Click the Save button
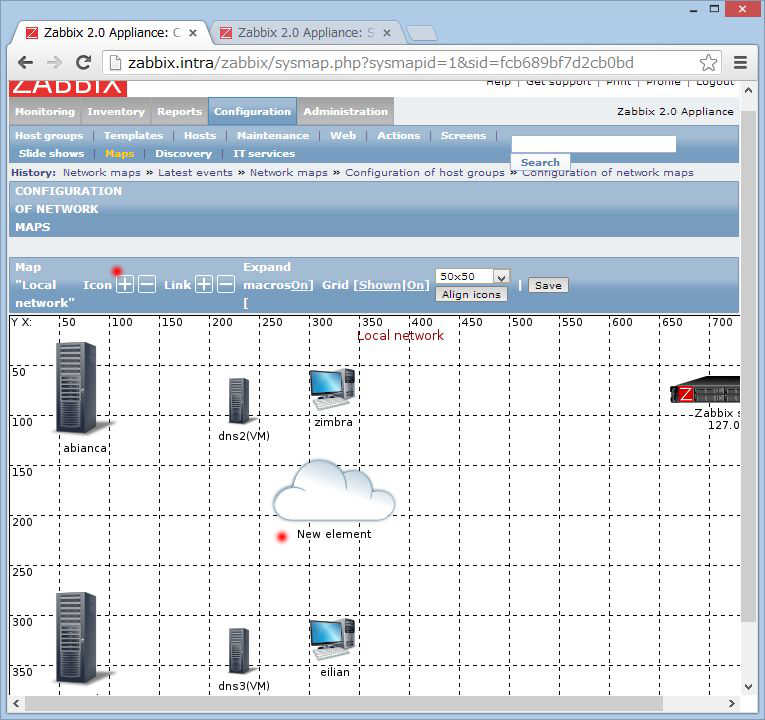 (548, 285)
